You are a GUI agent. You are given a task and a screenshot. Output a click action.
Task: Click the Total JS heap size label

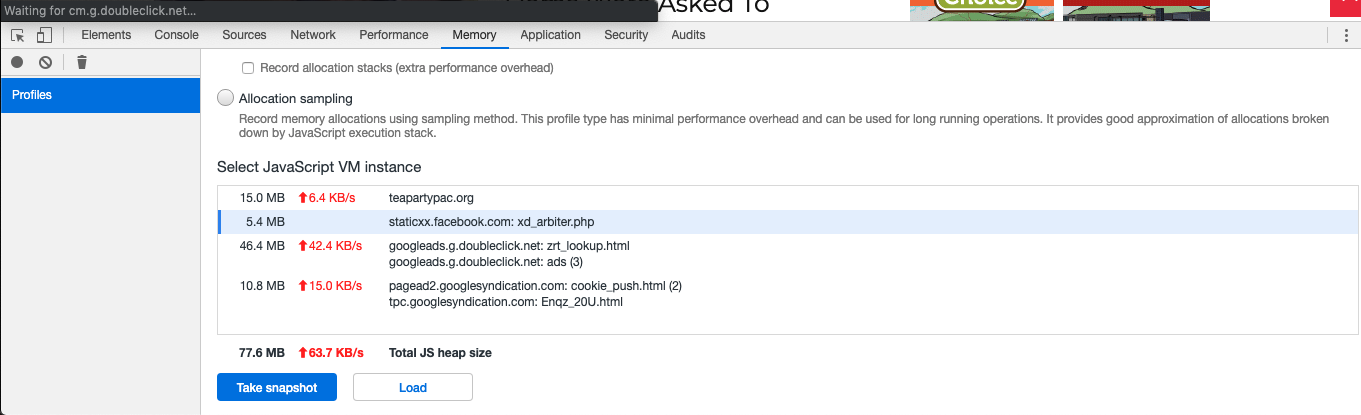(440, 353)
